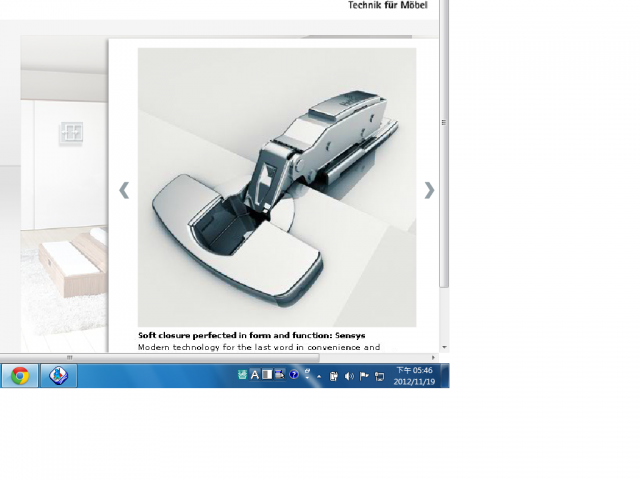The height and width of the screenshot is (480, 640).
Task: Click the horizontal scrollbar thumb
Action: (159, 358)
